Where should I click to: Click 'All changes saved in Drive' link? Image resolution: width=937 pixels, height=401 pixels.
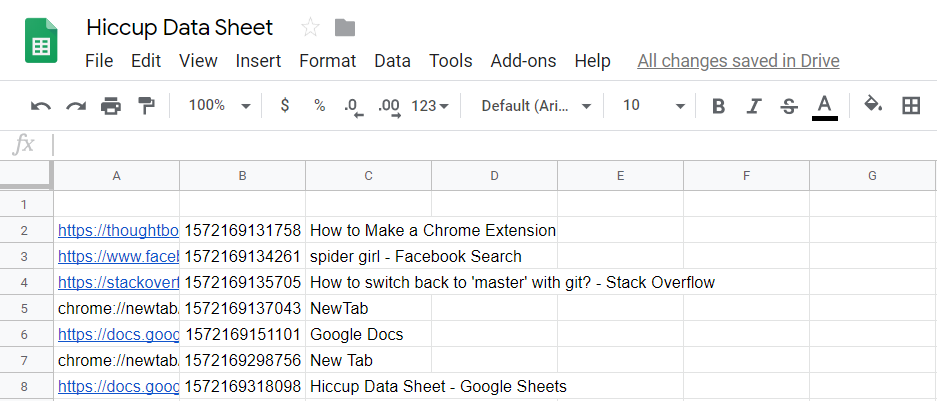(x=738, y=61)
